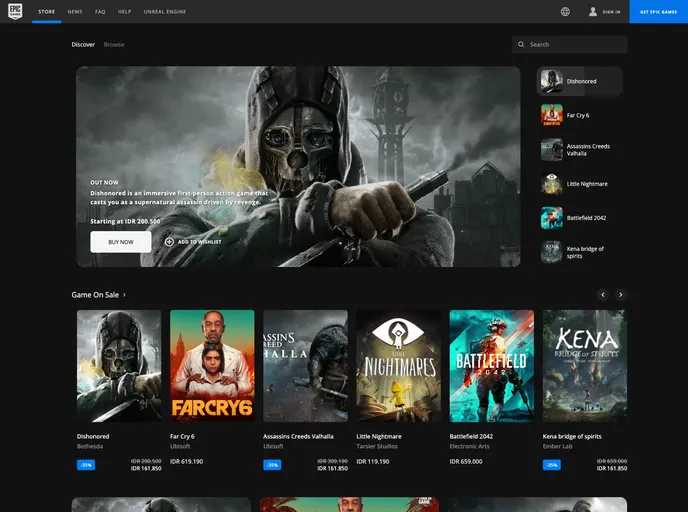This screenshot has height=512, width=688.
Task: Click the IDR 119.190 price
Action: [373, 461]
